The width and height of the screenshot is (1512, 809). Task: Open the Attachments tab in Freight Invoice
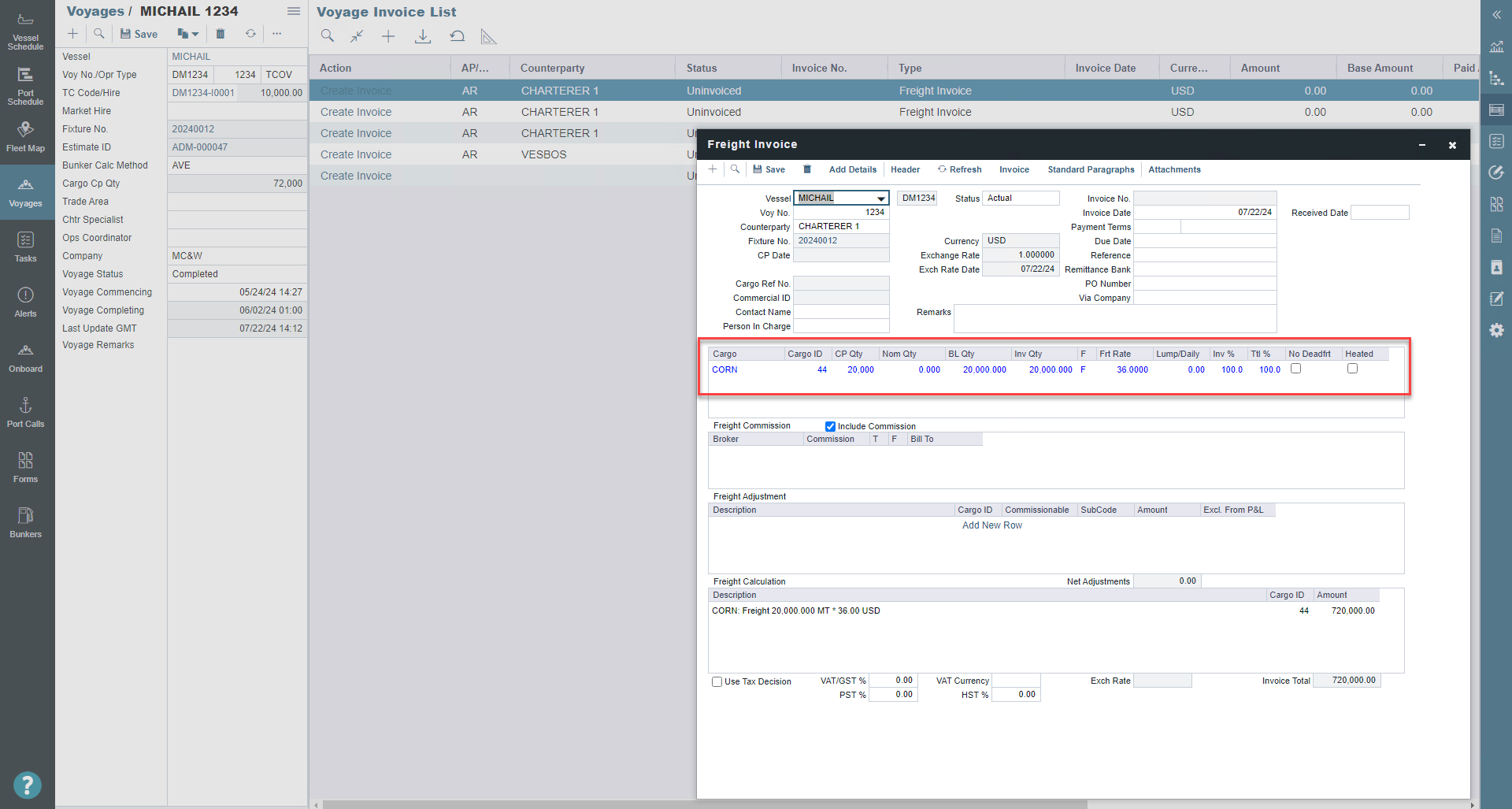[1174, 169]
